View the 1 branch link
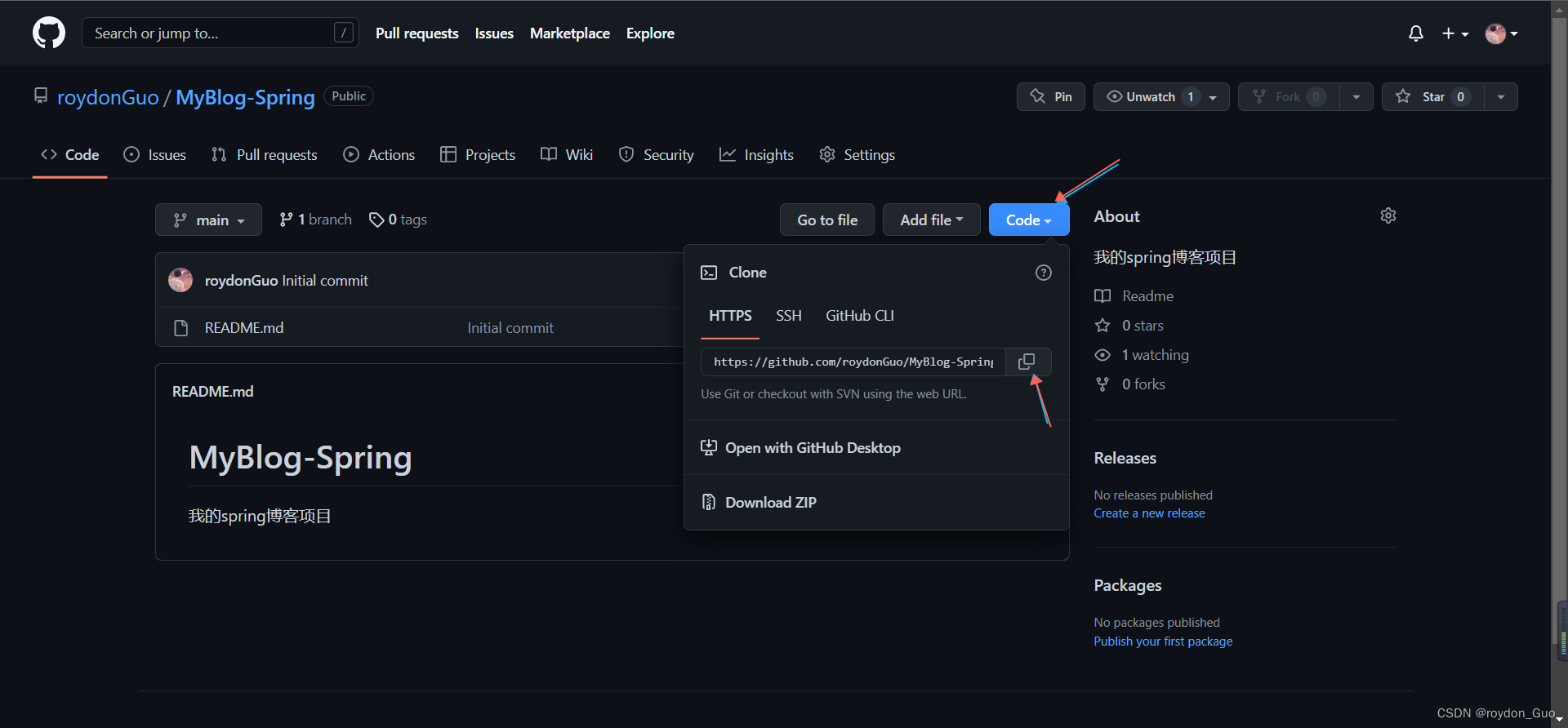This screenshot has height=728, width=1568. point(315,220)
